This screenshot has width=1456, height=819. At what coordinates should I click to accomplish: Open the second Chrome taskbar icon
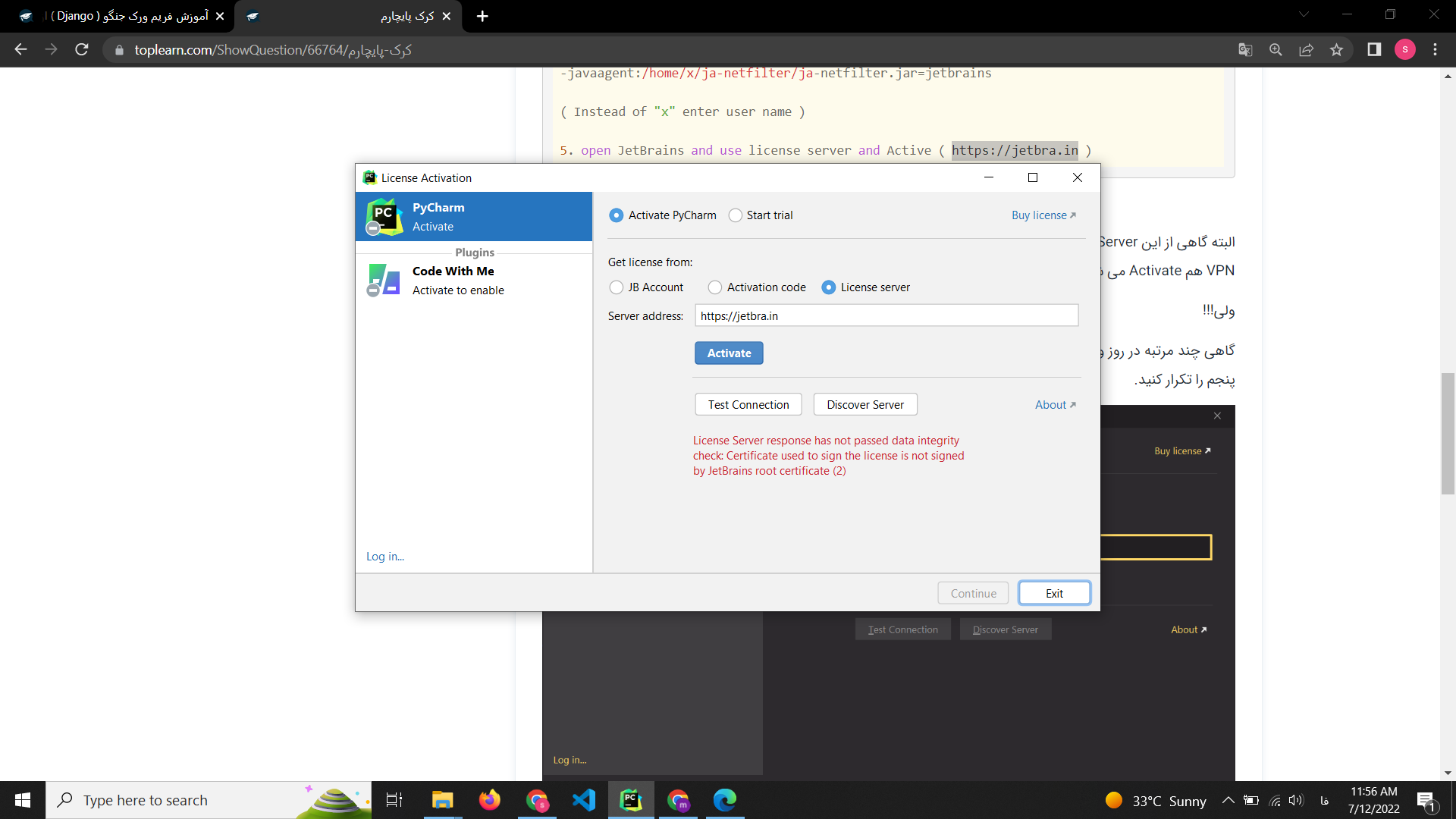pyautogui.click(x=678, y=800)
